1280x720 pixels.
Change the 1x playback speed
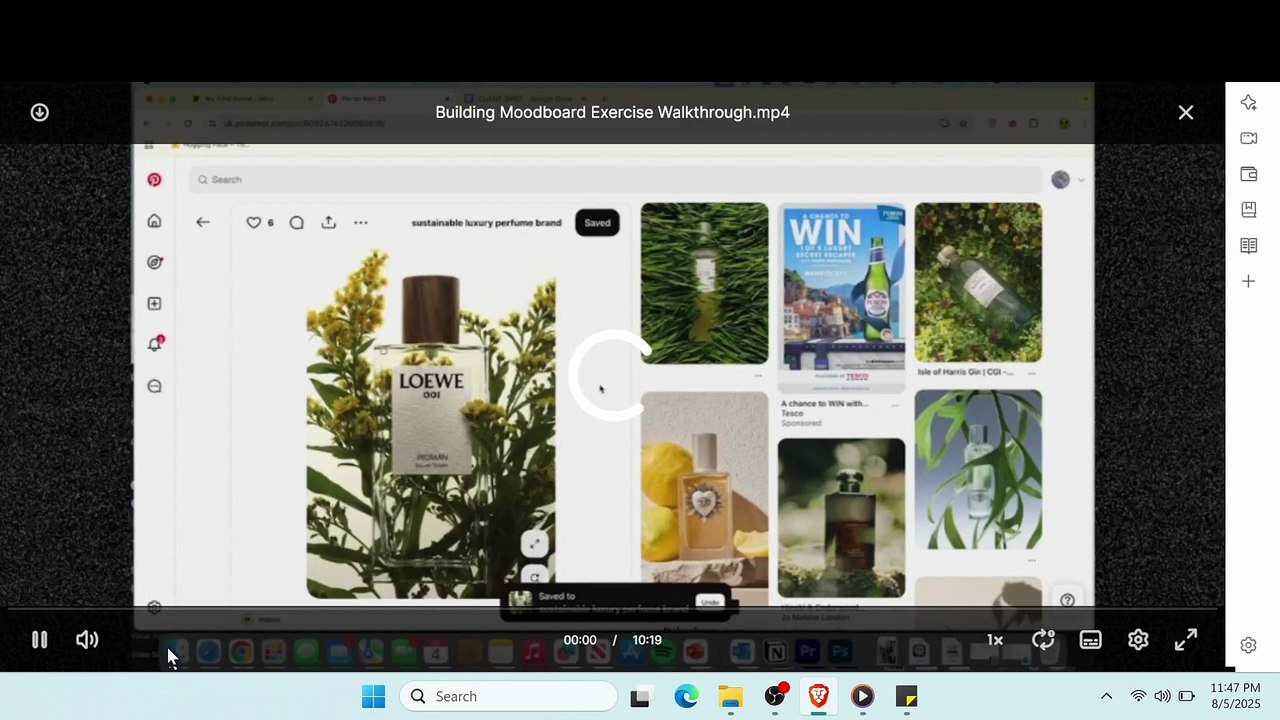coord(995,640)
